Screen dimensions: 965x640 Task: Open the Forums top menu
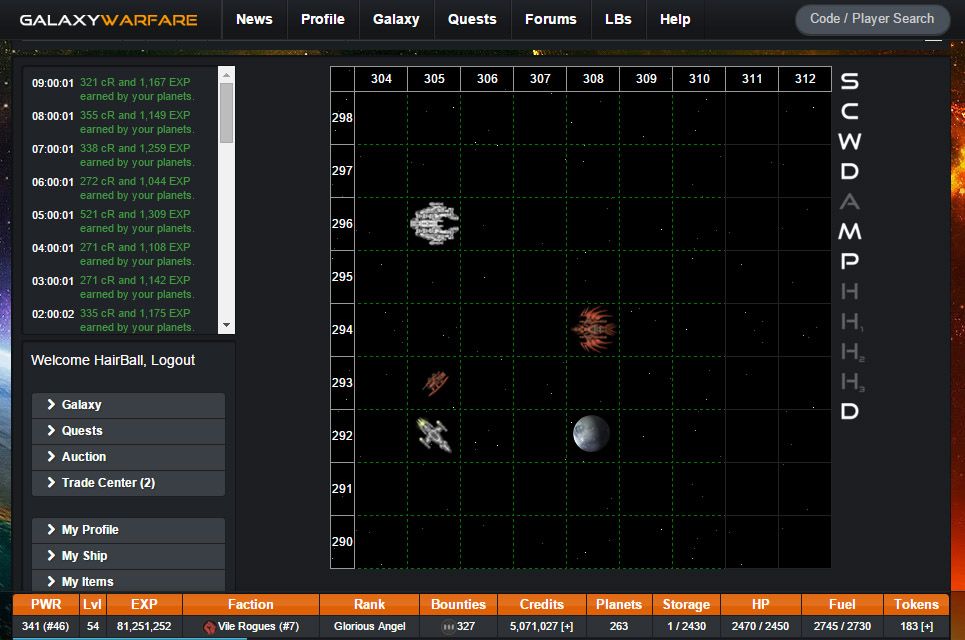(550, 19)
